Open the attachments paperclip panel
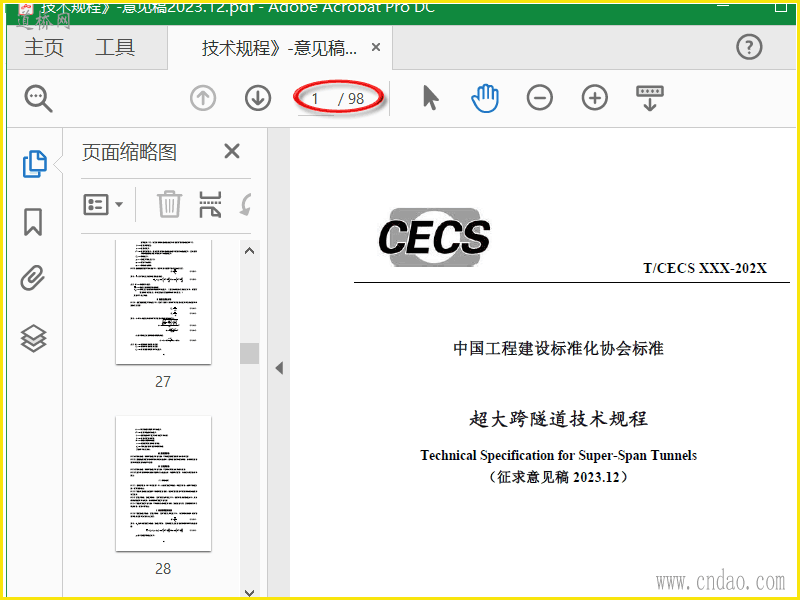Screen dimensions: 800x600 (33, 279)
